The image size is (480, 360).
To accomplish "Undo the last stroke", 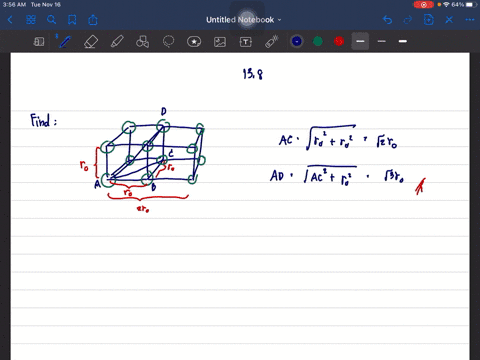I will 387,20.
